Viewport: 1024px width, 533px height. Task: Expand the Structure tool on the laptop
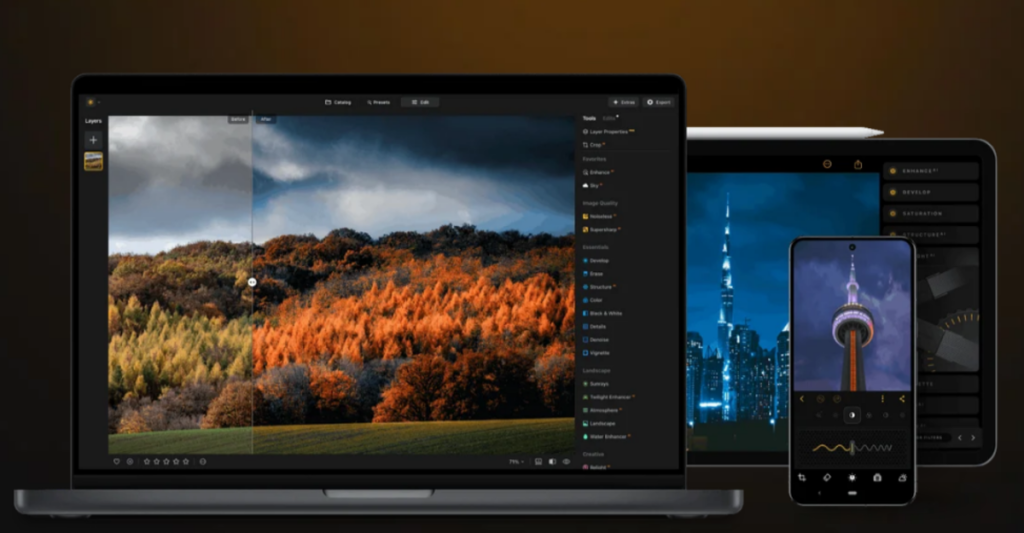click(598, 287)
